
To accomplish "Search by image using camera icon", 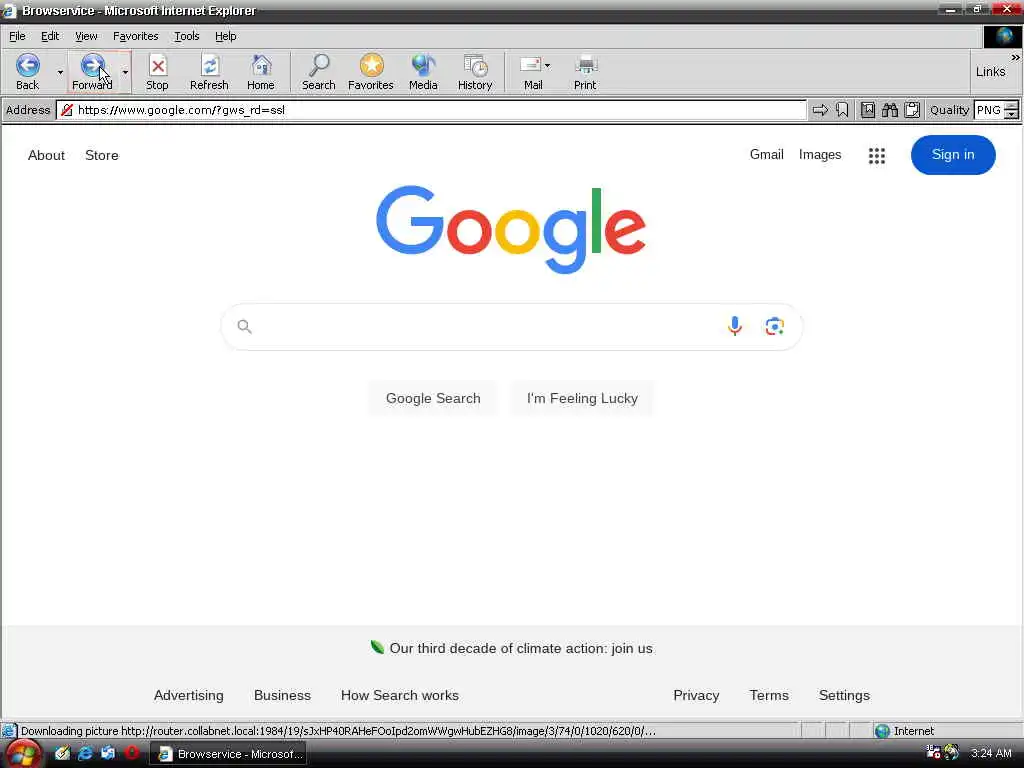I will pyautogui.click(x=775, y=326).
